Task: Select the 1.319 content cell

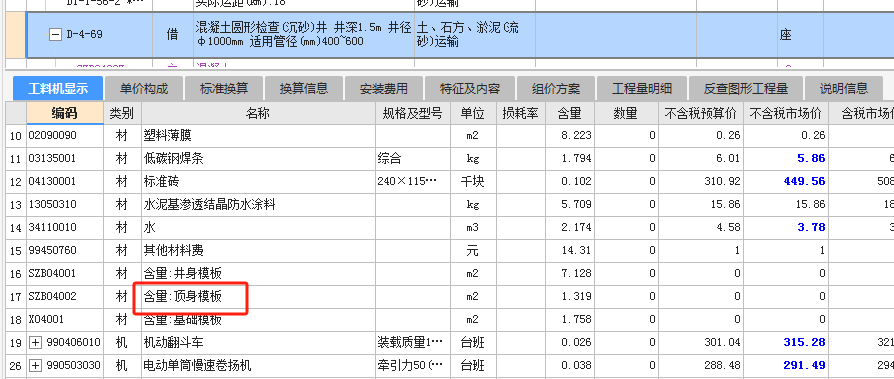Action: coord(569,296)
